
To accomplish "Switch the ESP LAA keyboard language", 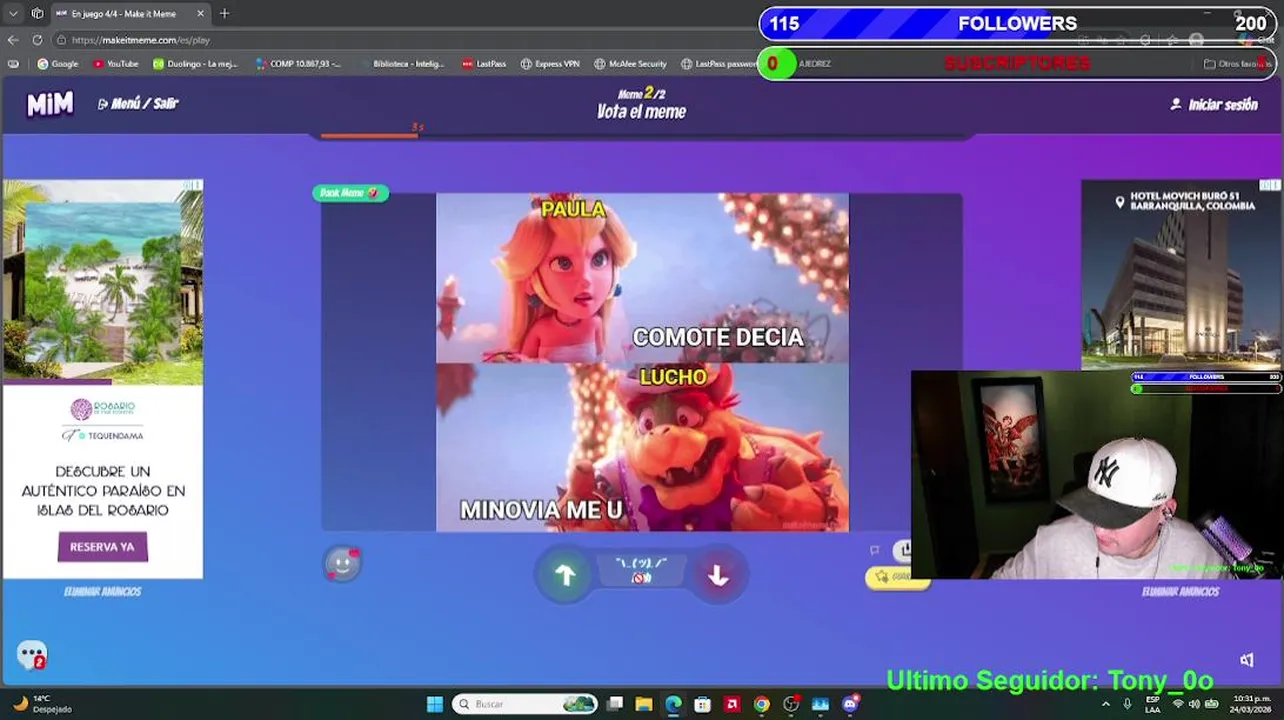I will (1153, 704).
